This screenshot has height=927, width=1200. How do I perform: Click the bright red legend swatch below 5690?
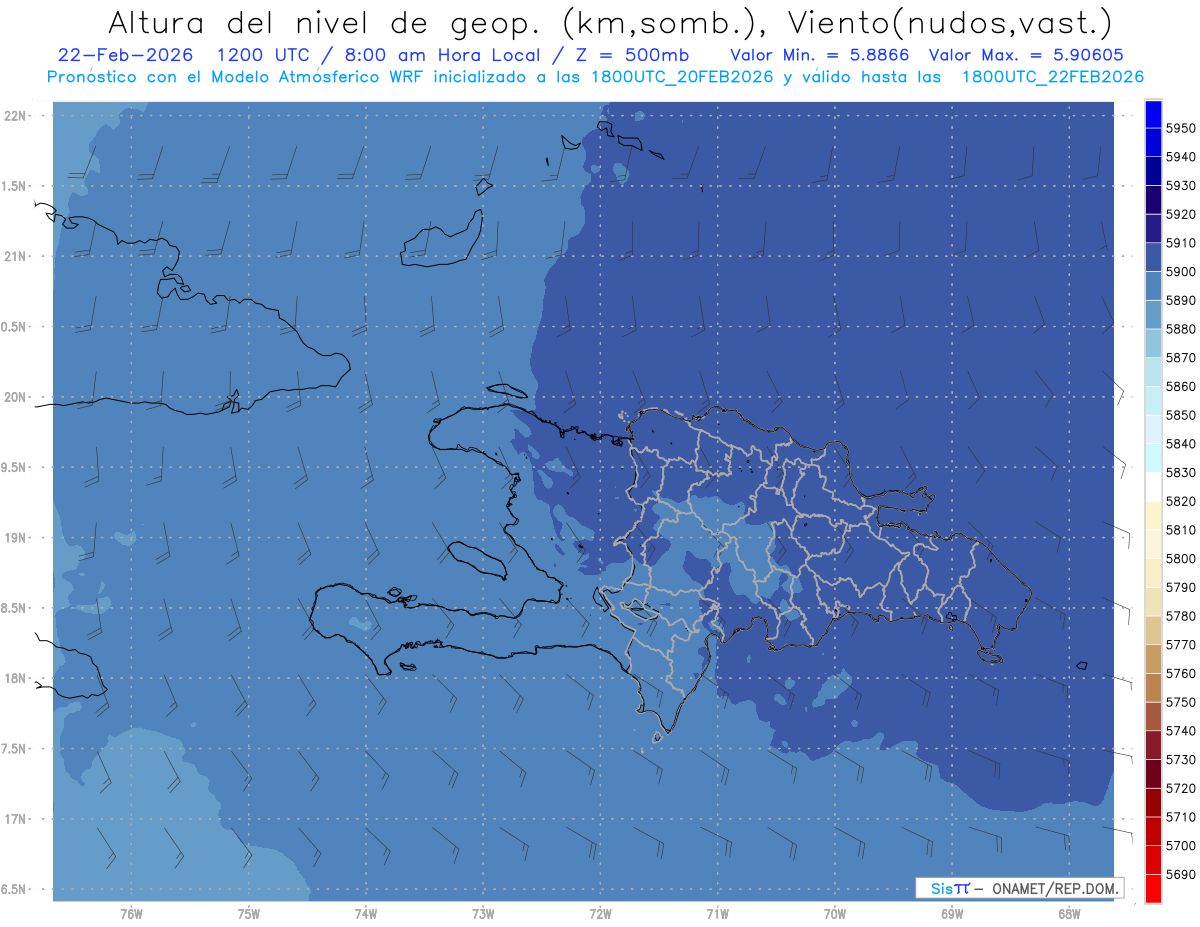click(x=1153, y=888)
